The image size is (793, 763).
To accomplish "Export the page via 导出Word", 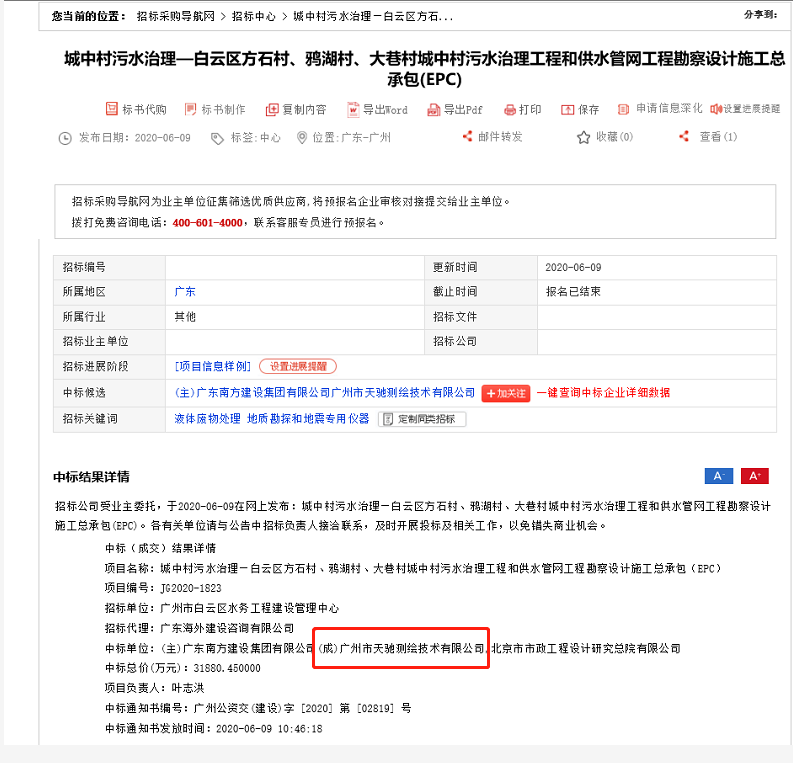I will click(x=353, y=109).
